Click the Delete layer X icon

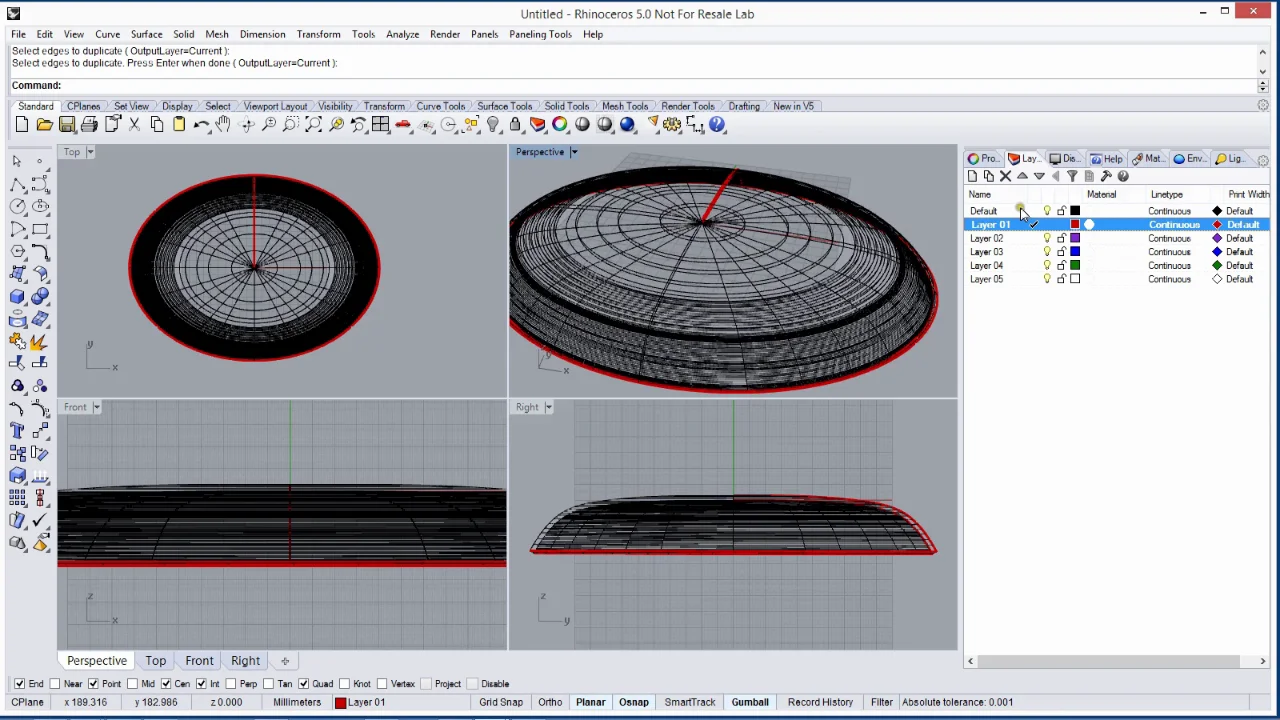click(x=1005, y=176)
